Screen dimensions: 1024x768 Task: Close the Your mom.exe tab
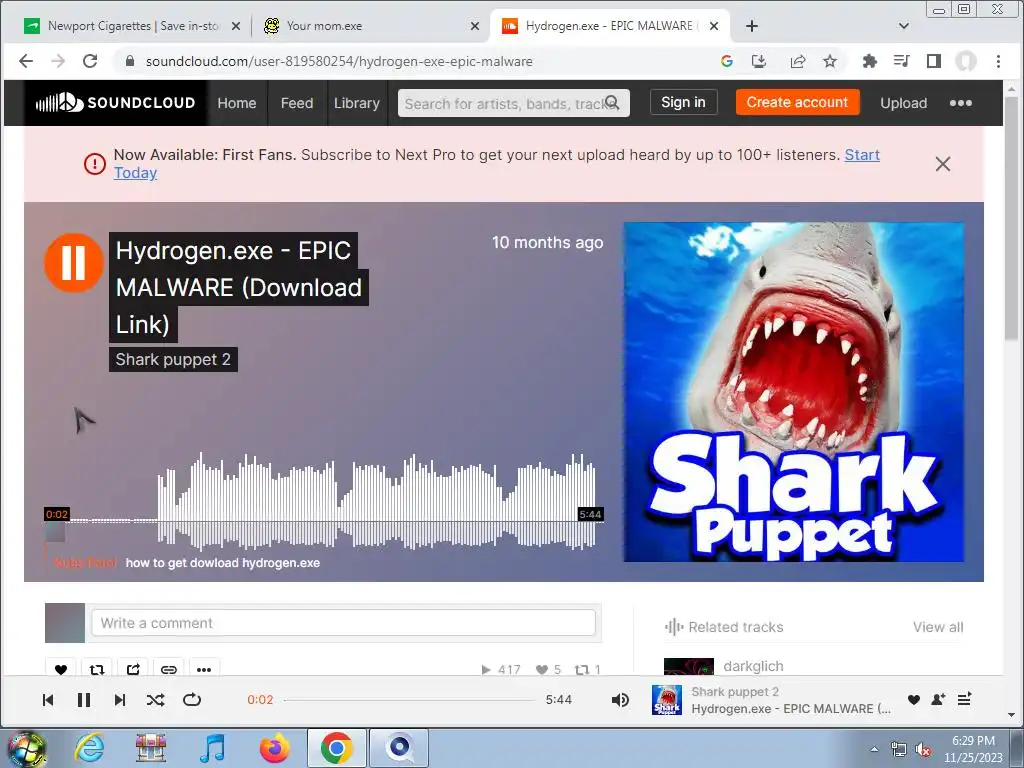[x=475, y=26]
